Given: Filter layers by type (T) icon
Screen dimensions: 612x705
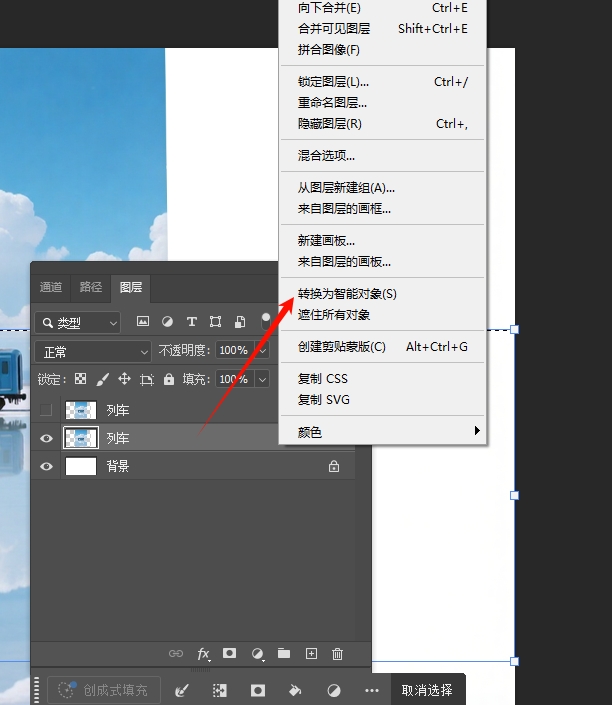Looking at the screenshot, I should (192, 321).
